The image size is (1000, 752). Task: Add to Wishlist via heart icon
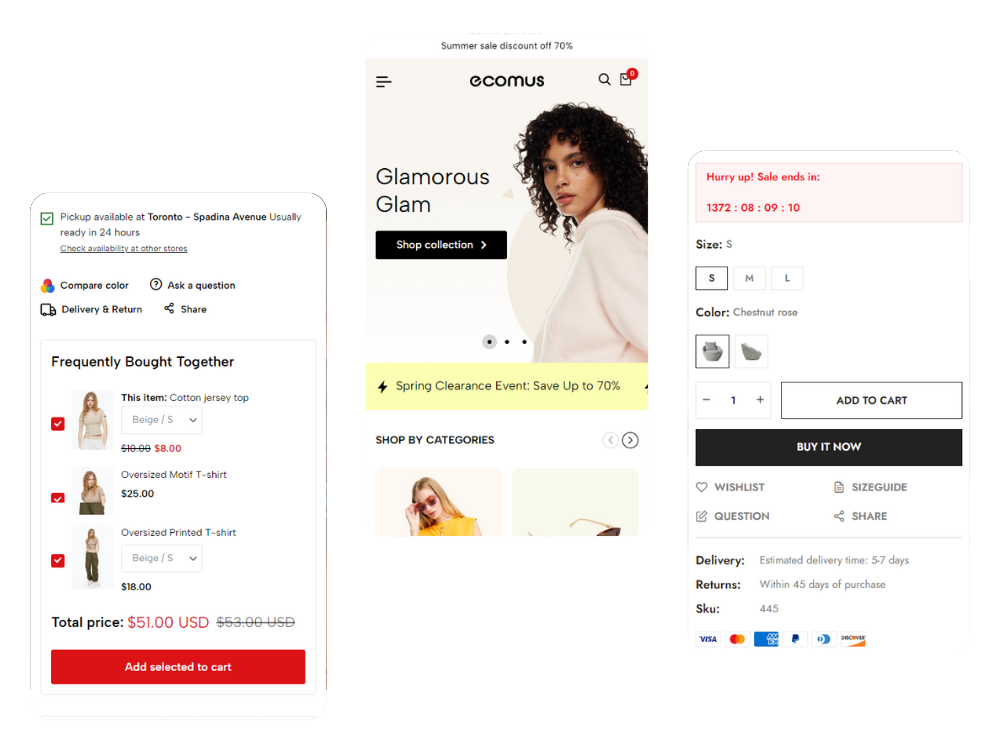point(702,487)
